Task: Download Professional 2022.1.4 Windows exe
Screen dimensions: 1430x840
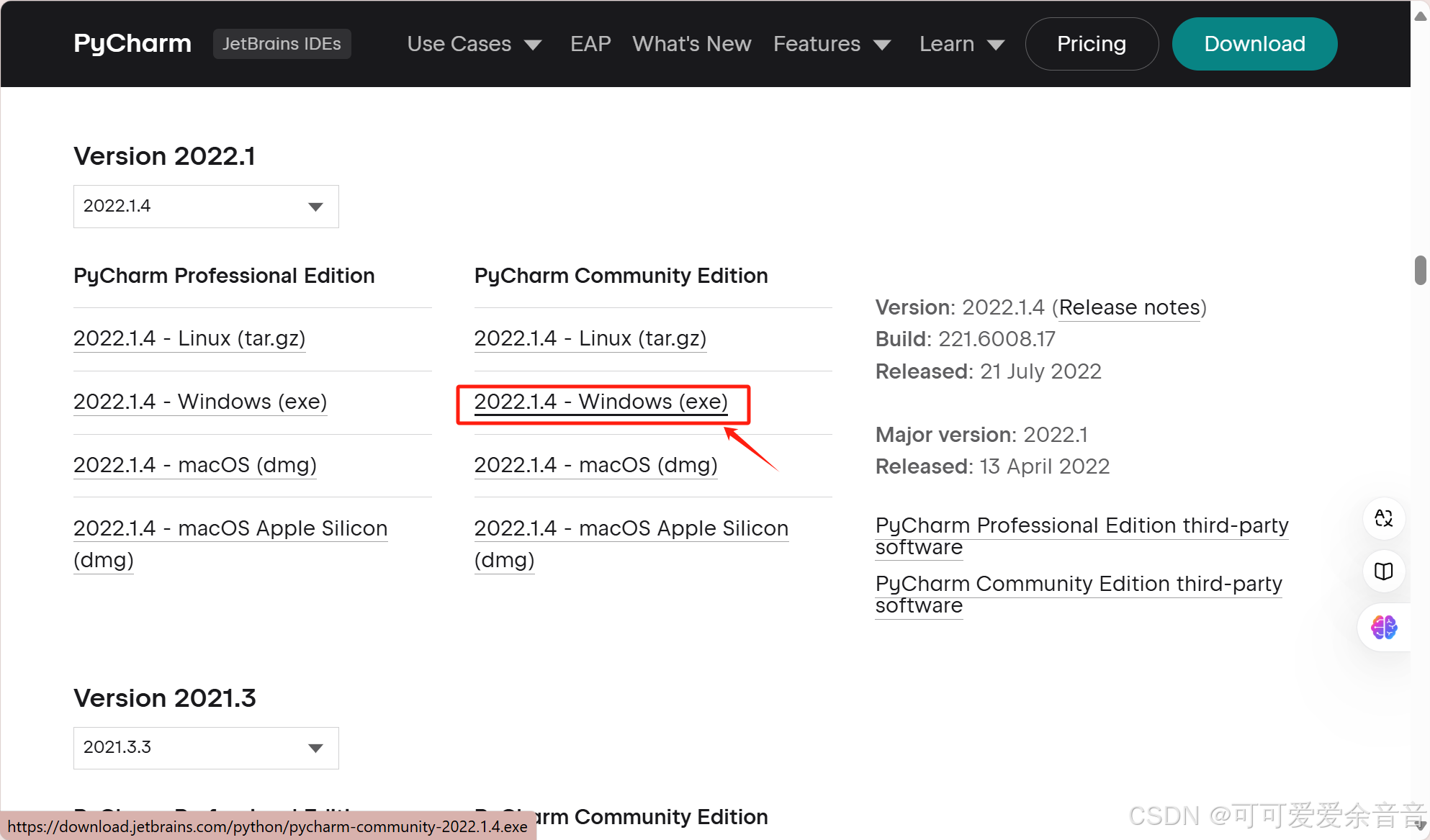Action: pos(200,402)
